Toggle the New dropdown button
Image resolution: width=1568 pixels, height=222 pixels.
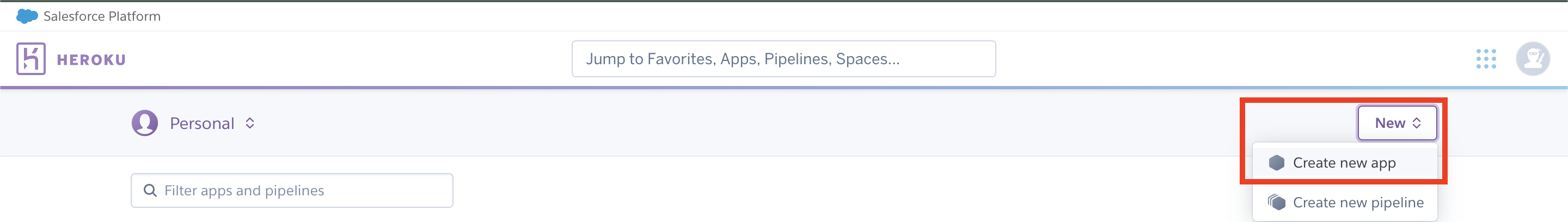tap(1397, 124)
